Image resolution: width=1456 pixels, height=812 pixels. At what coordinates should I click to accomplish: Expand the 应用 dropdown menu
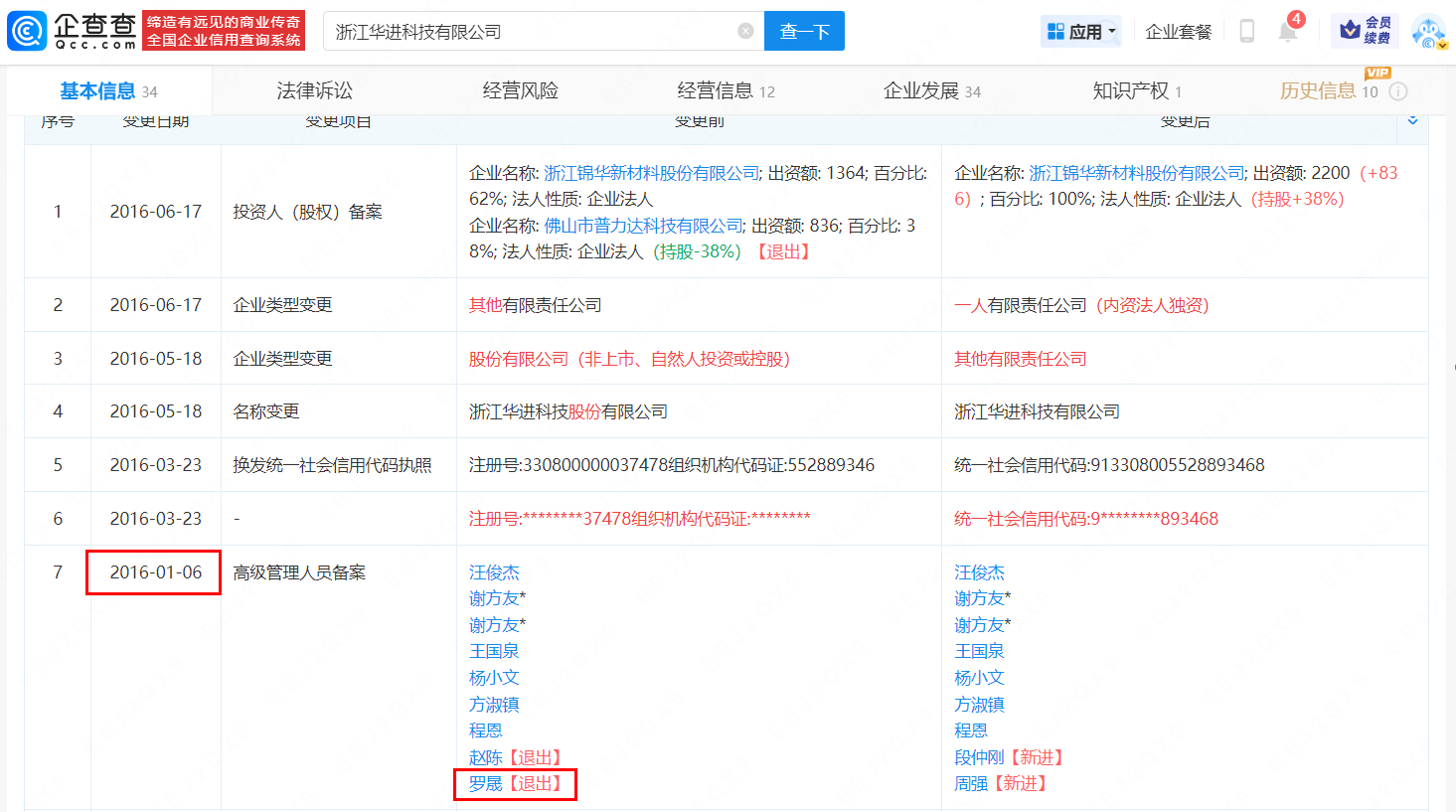(1081, 32)
